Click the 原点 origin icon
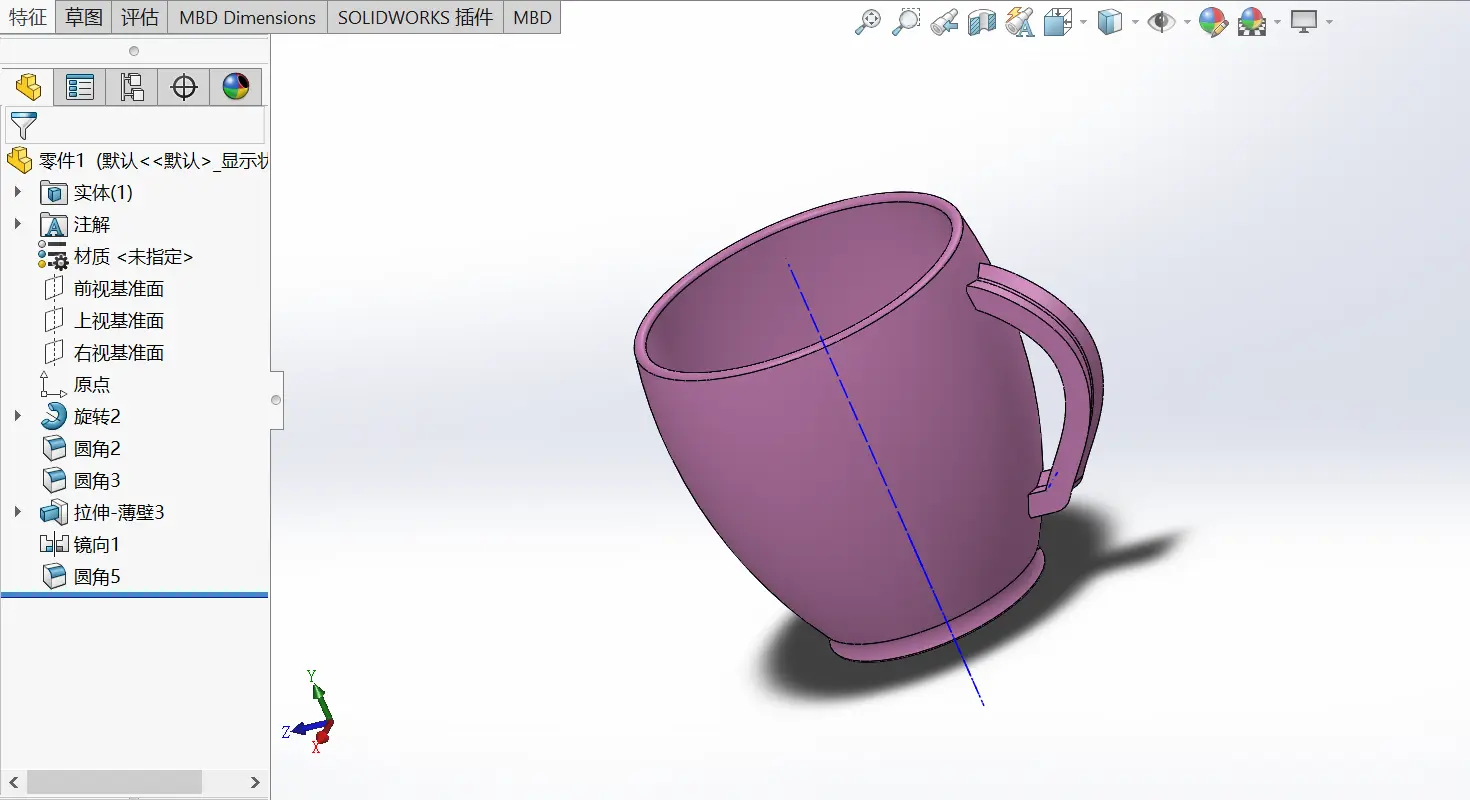Image resolution: width=1470 pixels, height=800 pixels. pyautogui.click(x=53, y=384)
